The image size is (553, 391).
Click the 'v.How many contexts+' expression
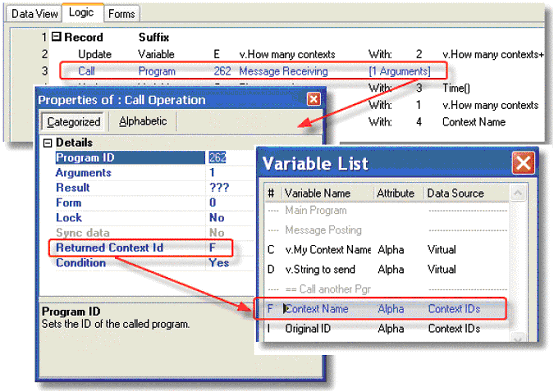pyautogui.click(x=493, y=54)
